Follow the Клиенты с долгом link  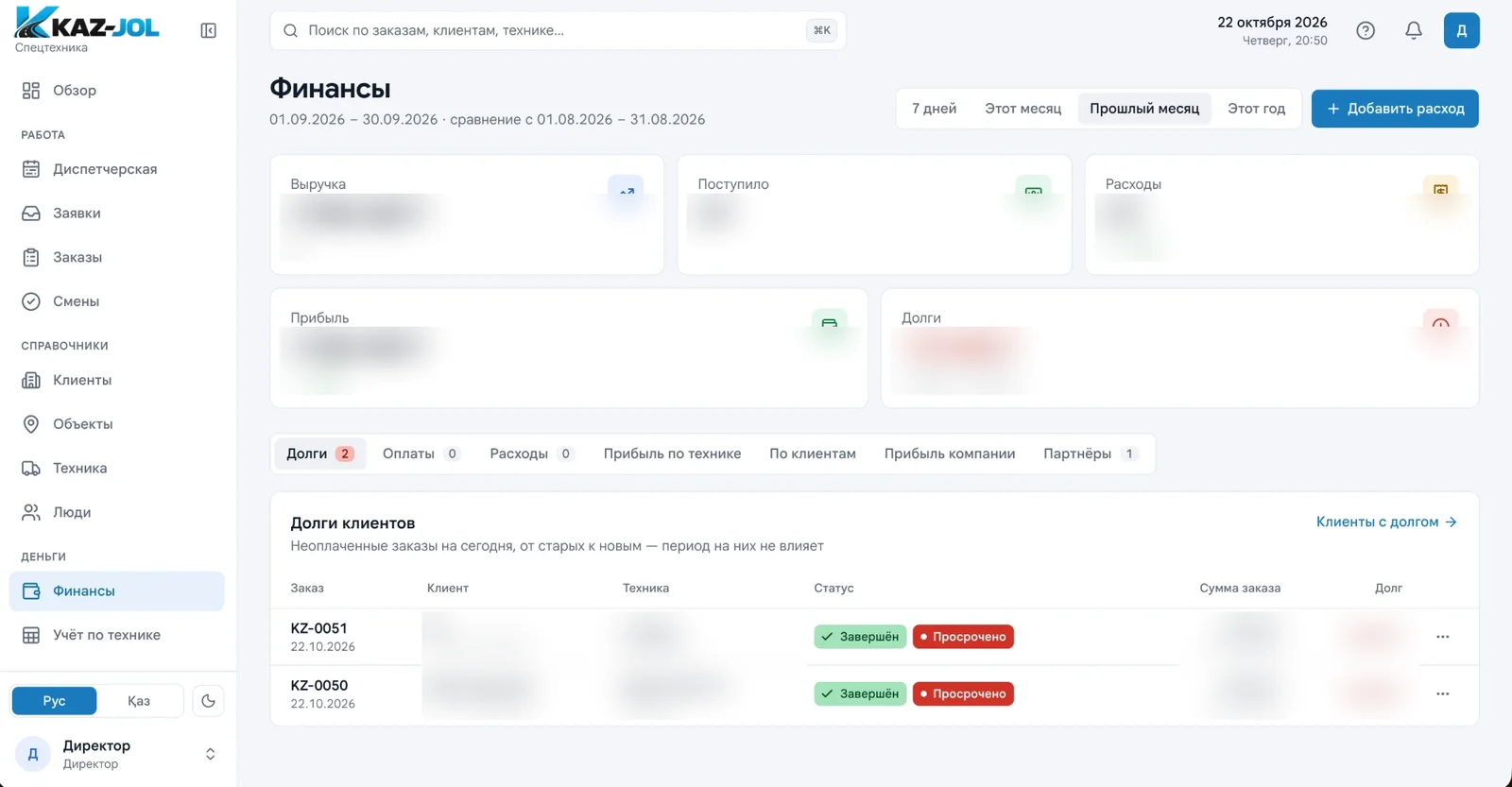pos(1386,522)
